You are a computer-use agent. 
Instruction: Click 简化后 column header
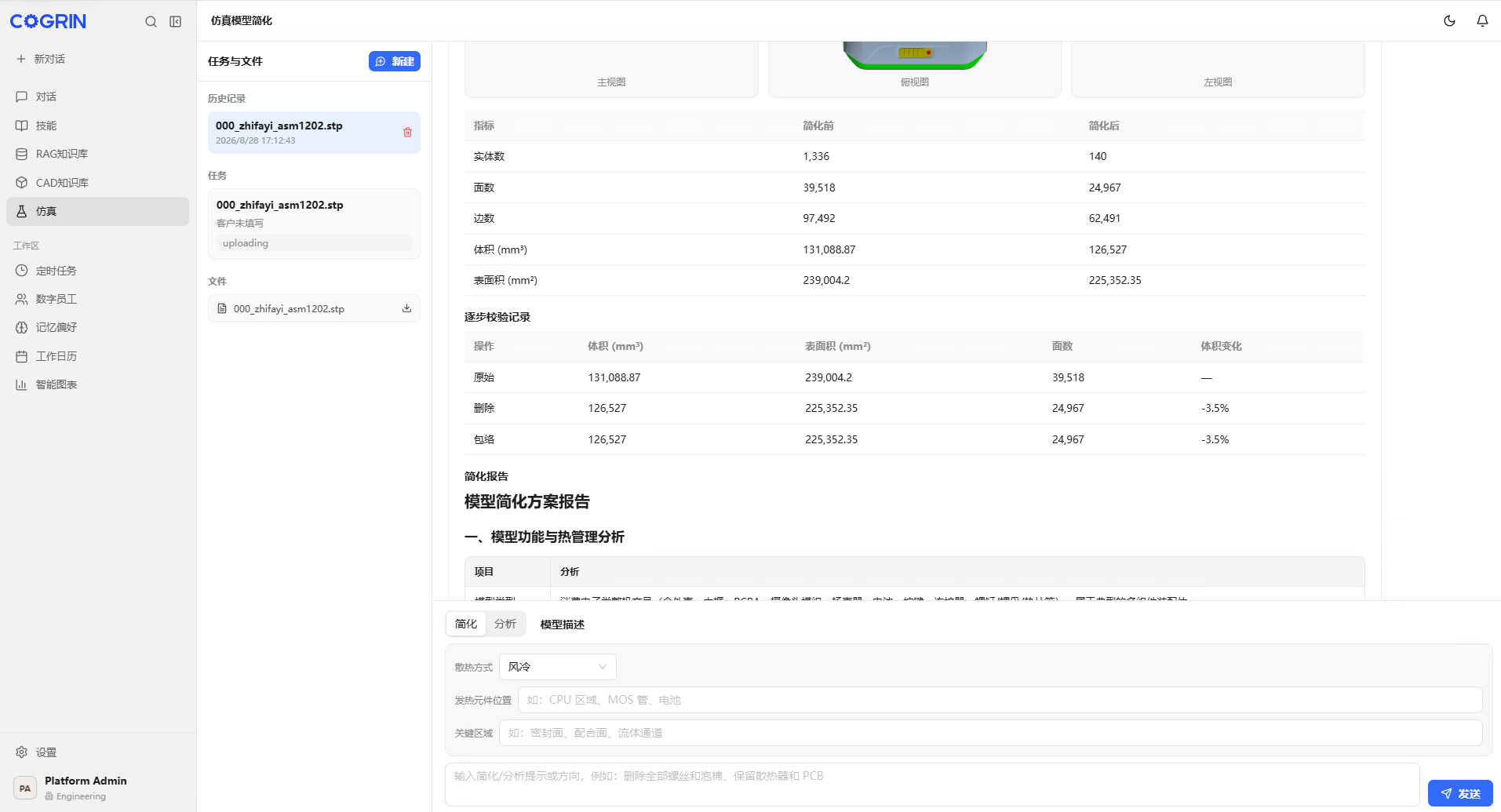pyautogui.click(x=1104, y=126)
